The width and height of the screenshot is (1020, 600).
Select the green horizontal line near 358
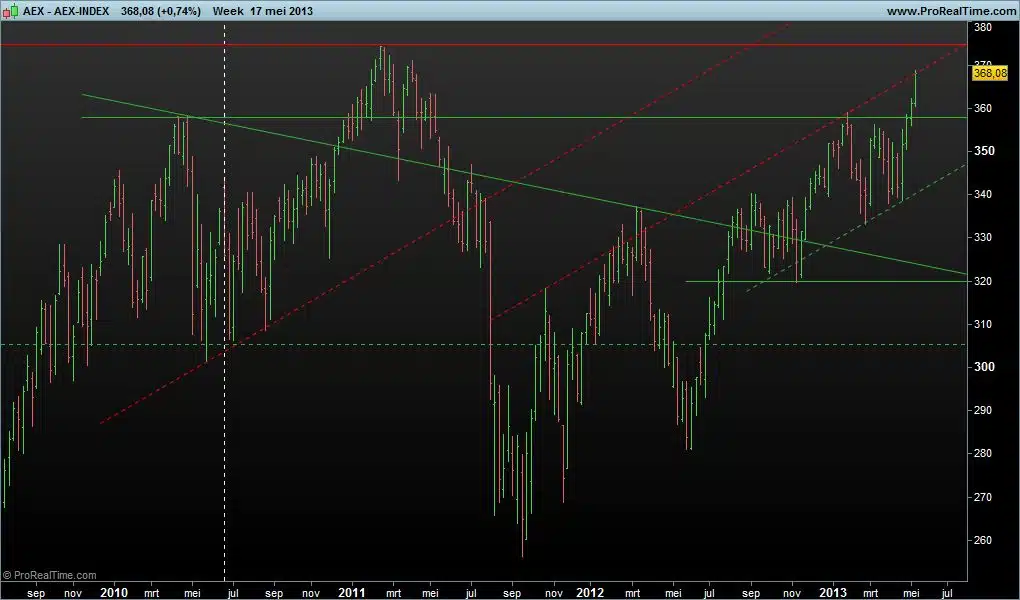click(x=600, y=117)
